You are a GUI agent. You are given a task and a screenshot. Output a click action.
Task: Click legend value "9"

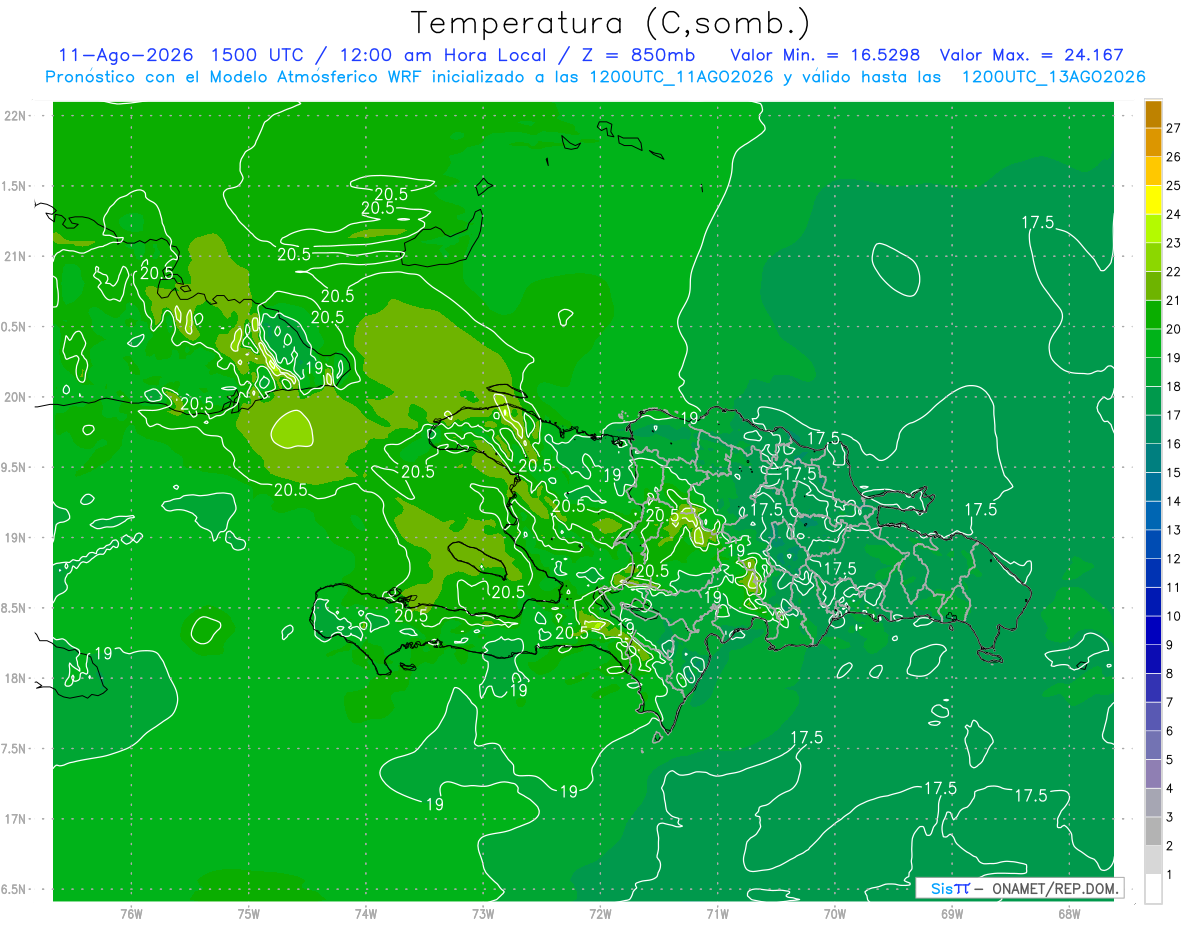pyautogui.click(x=1170, y=645)
